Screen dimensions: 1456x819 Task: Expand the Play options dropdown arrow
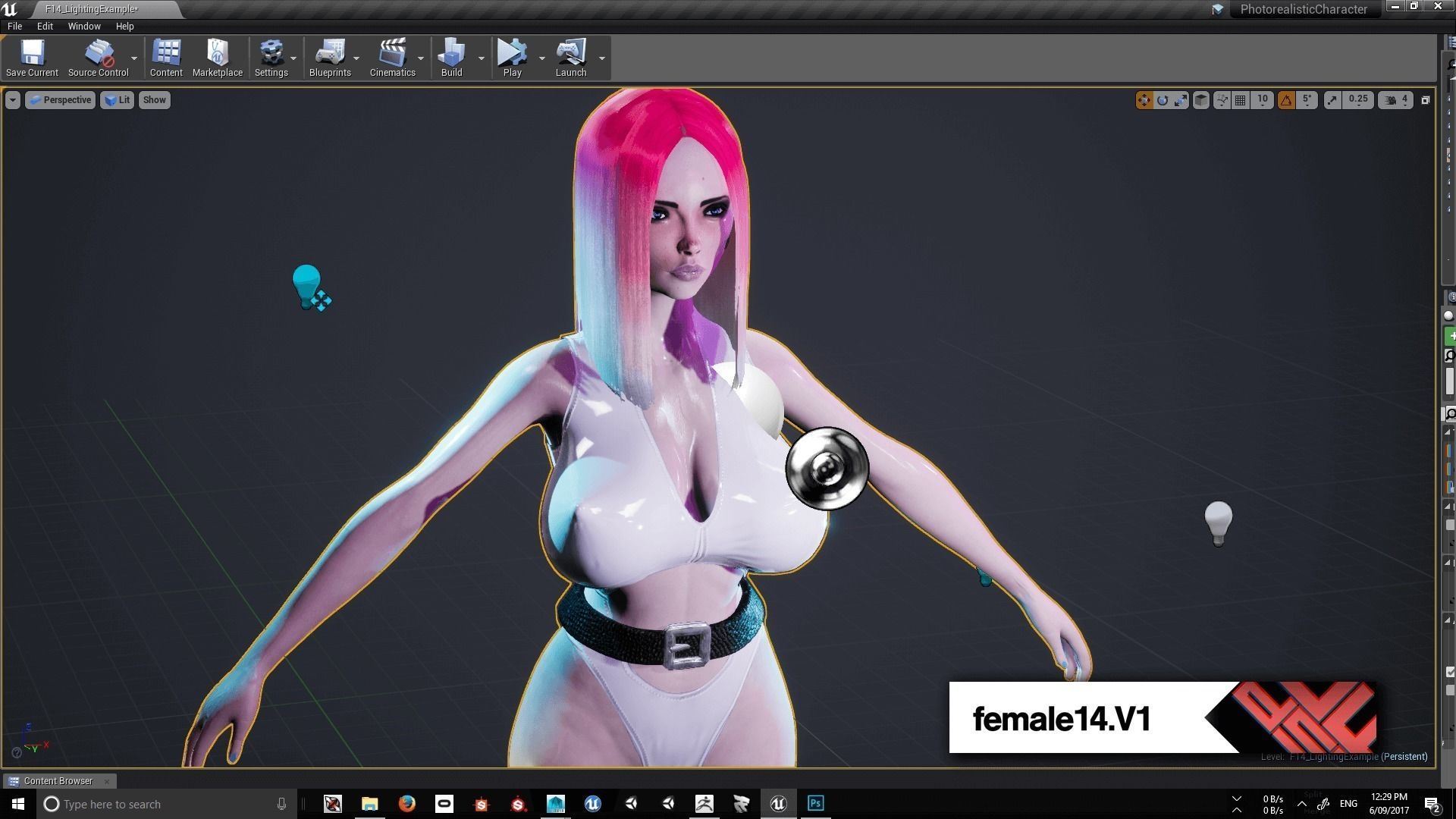click(541, 58)
